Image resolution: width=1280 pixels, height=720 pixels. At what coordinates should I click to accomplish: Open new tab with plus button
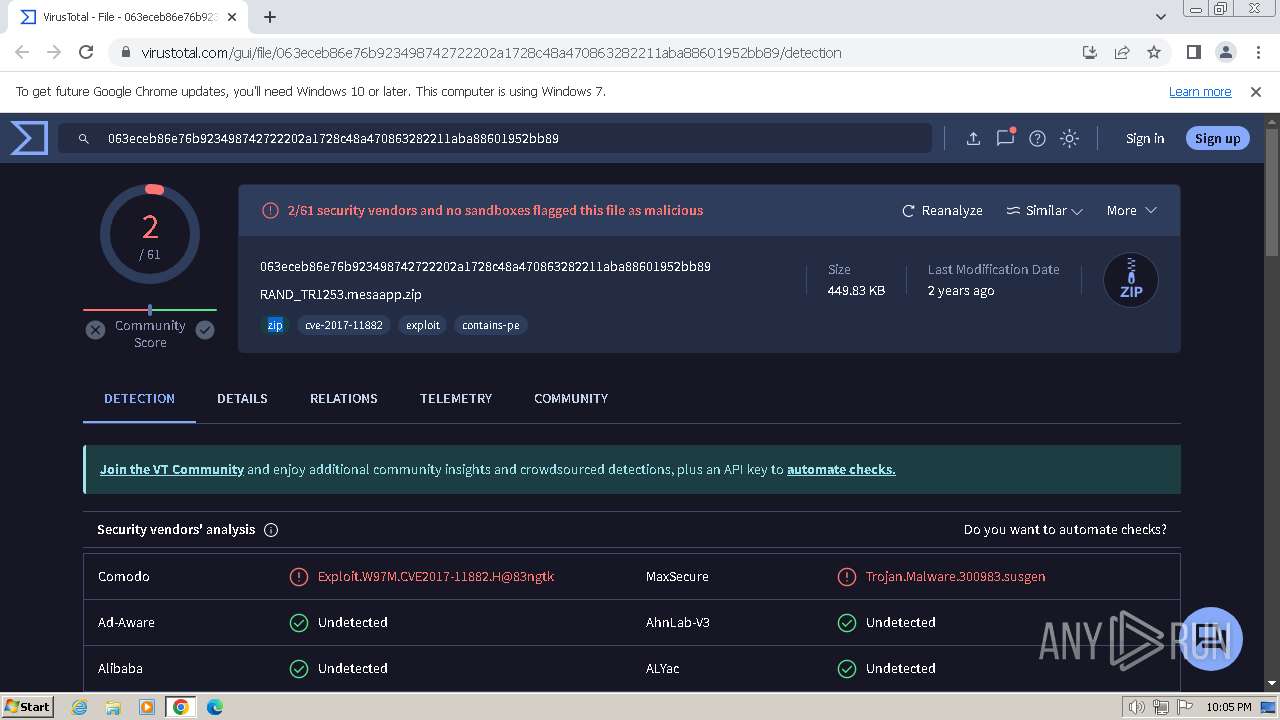coord(270,17)
